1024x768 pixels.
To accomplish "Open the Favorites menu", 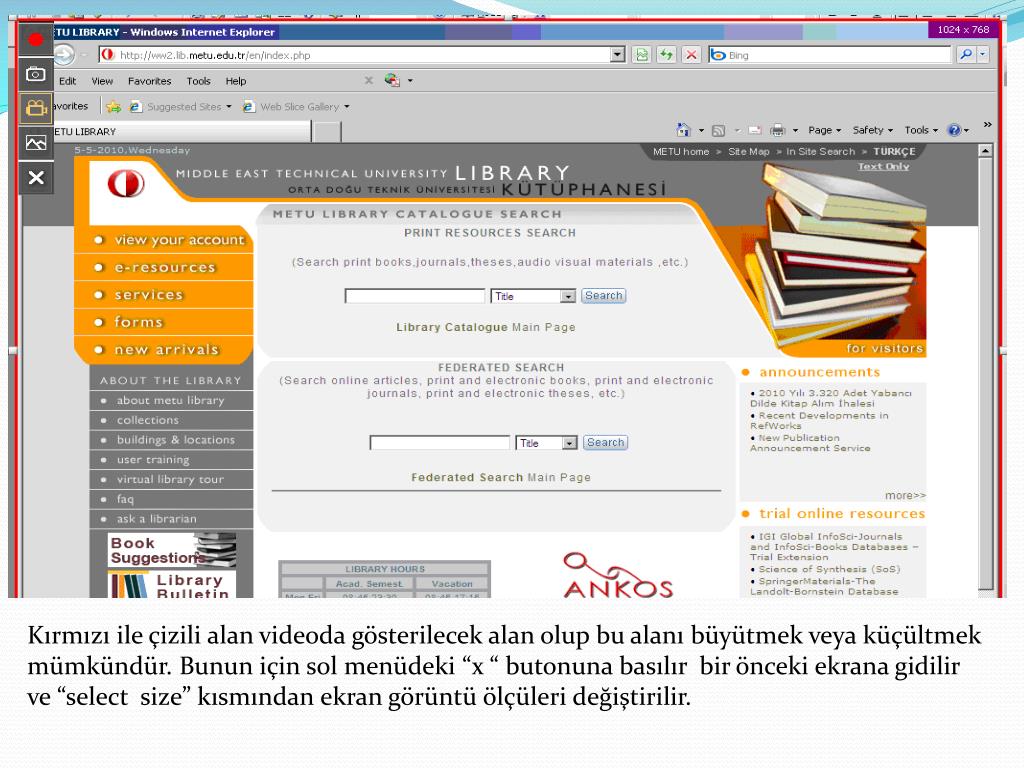I will pyautogui.click(x=150, y=81).
